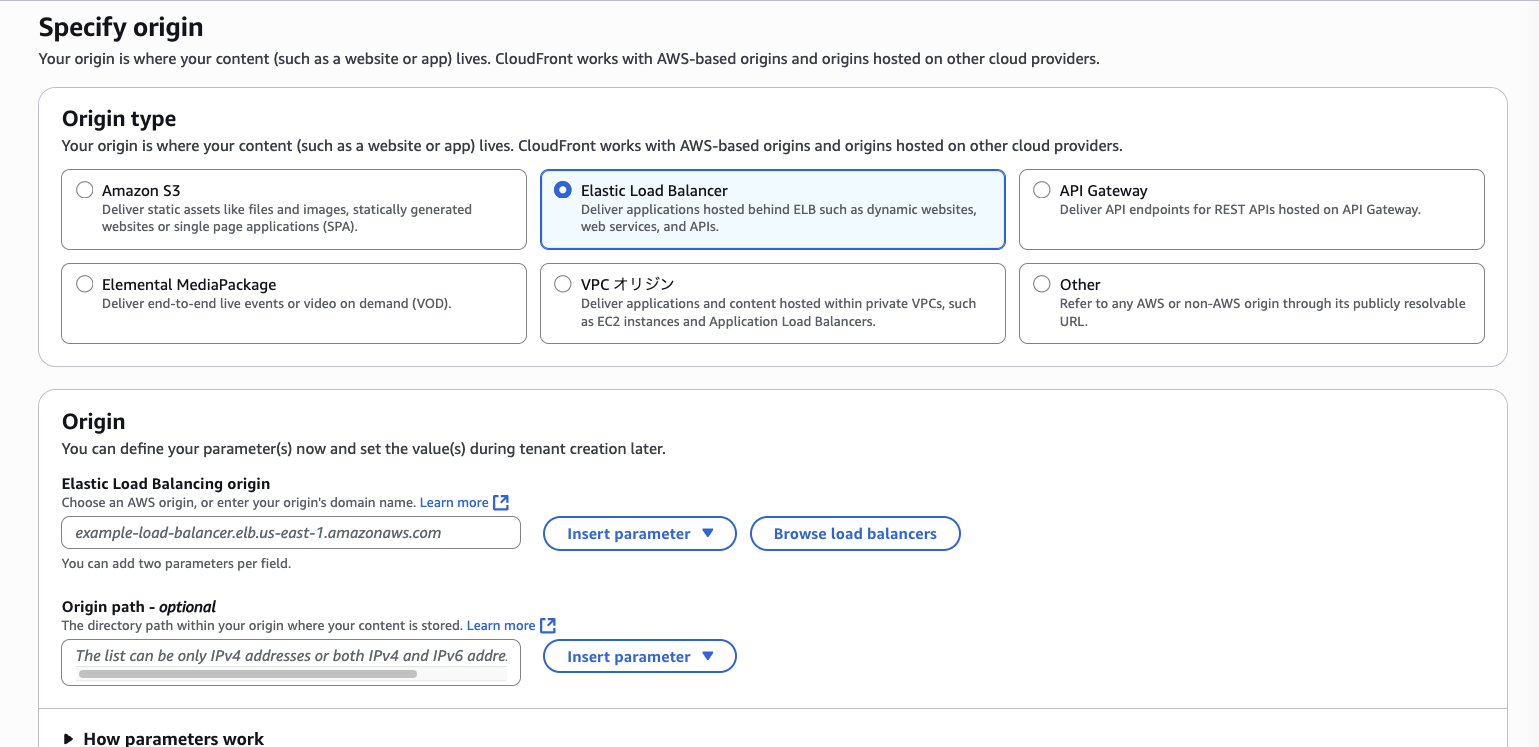
Task: Expand the How parameters work section
Action: (173, 738)
